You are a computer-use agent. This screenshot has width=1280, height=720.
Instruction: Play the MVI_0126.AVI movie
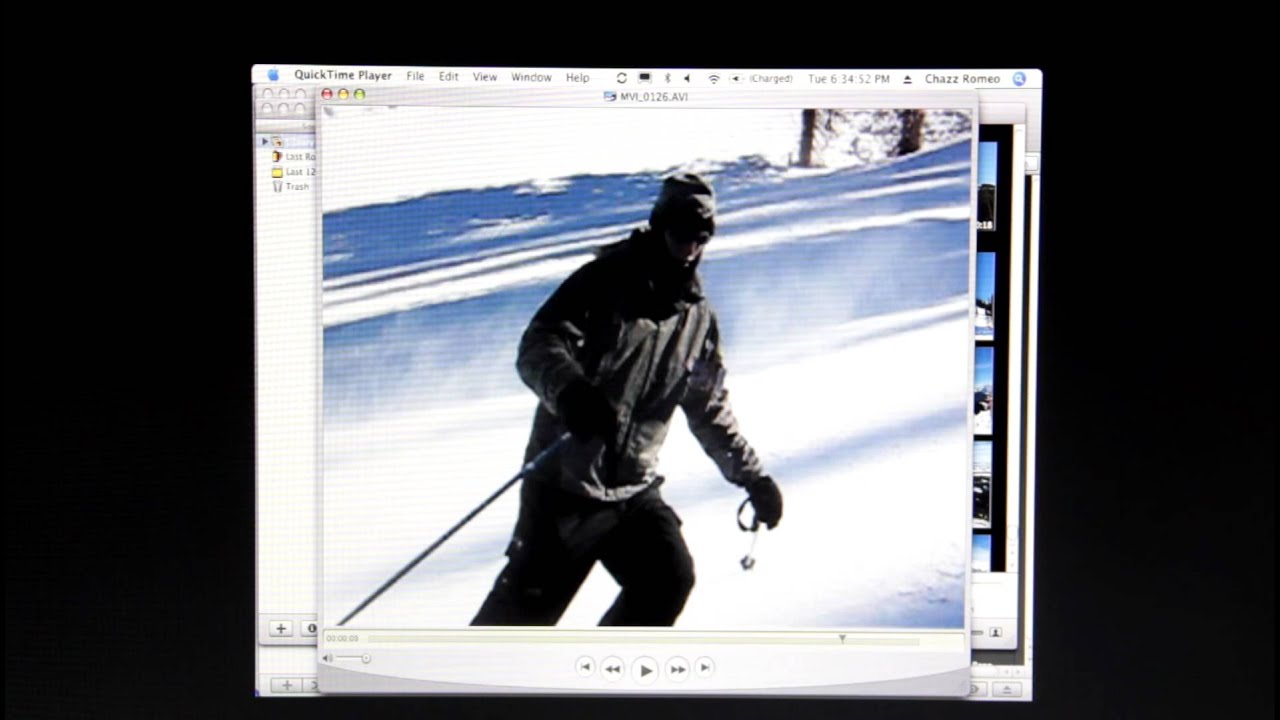pyautogui.click(x=646, y=669)
